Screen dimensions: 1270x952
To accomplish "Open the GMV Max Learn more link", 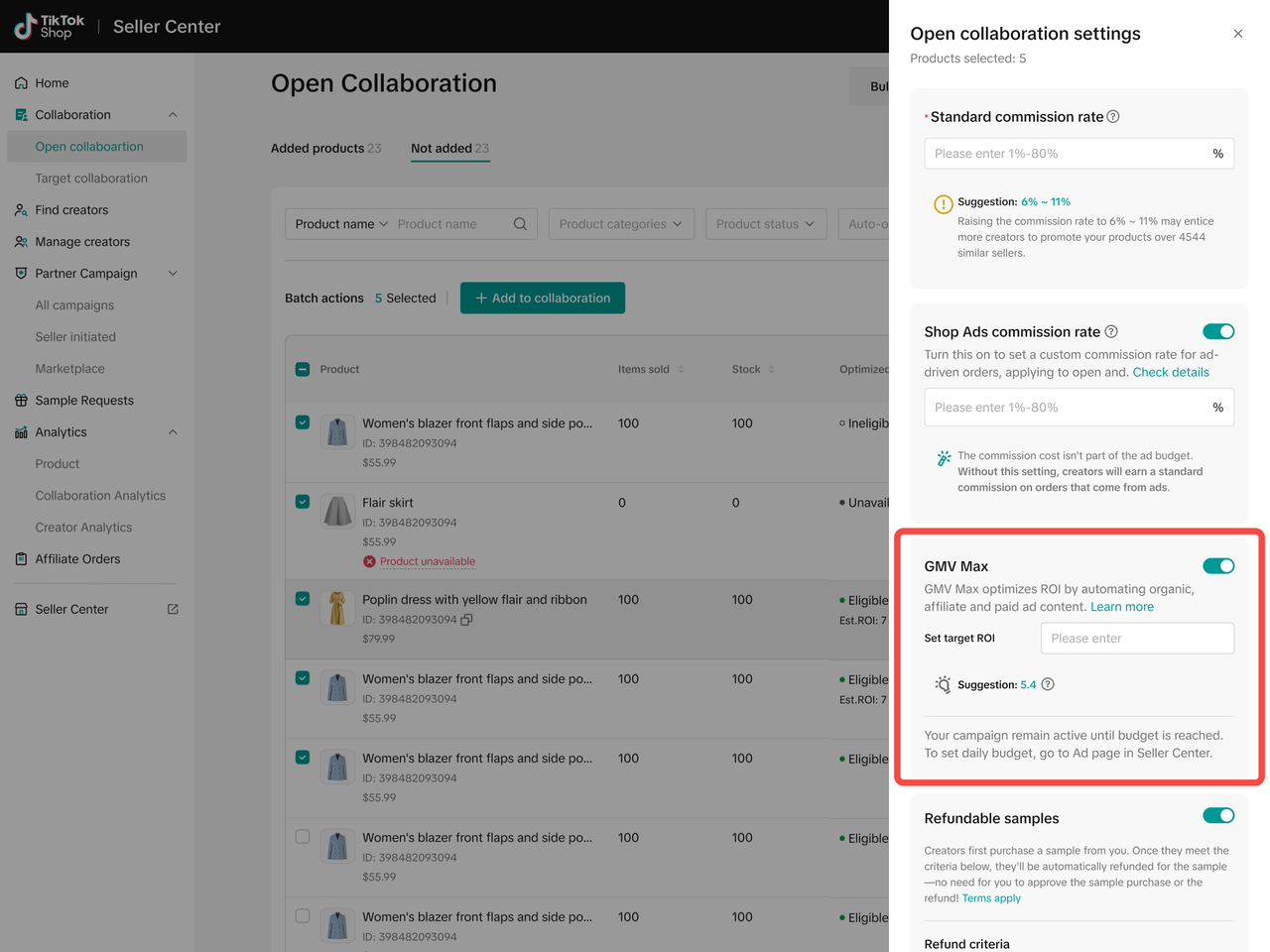I will [x=1121, y=607].
